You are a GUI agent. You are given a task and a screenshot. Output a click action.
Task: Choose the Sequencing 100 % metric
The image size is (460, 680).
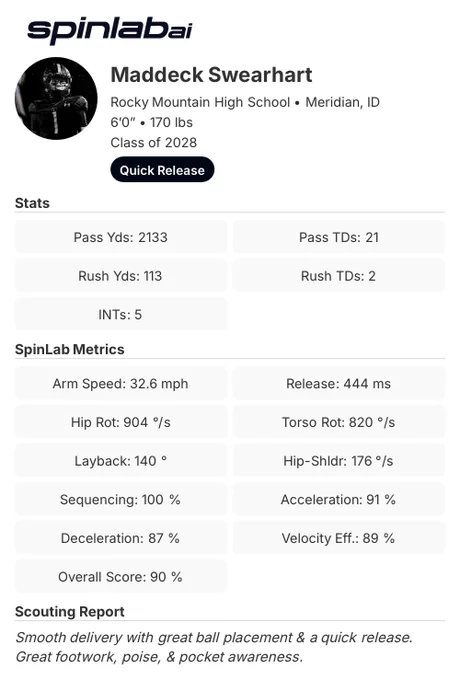click(x=121, y=499)
